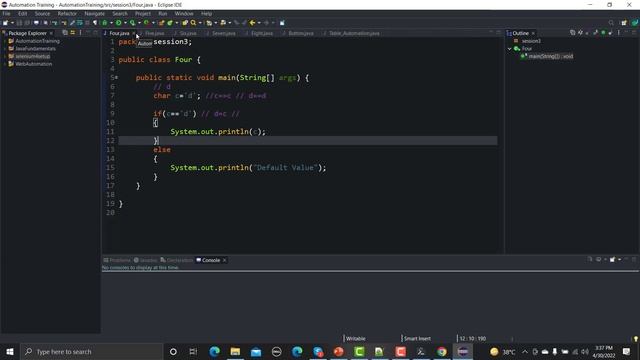Click the Pin Editor toolbar icon
The height and width of the screenshot is (360, 640).
click(x=282, y=23)
